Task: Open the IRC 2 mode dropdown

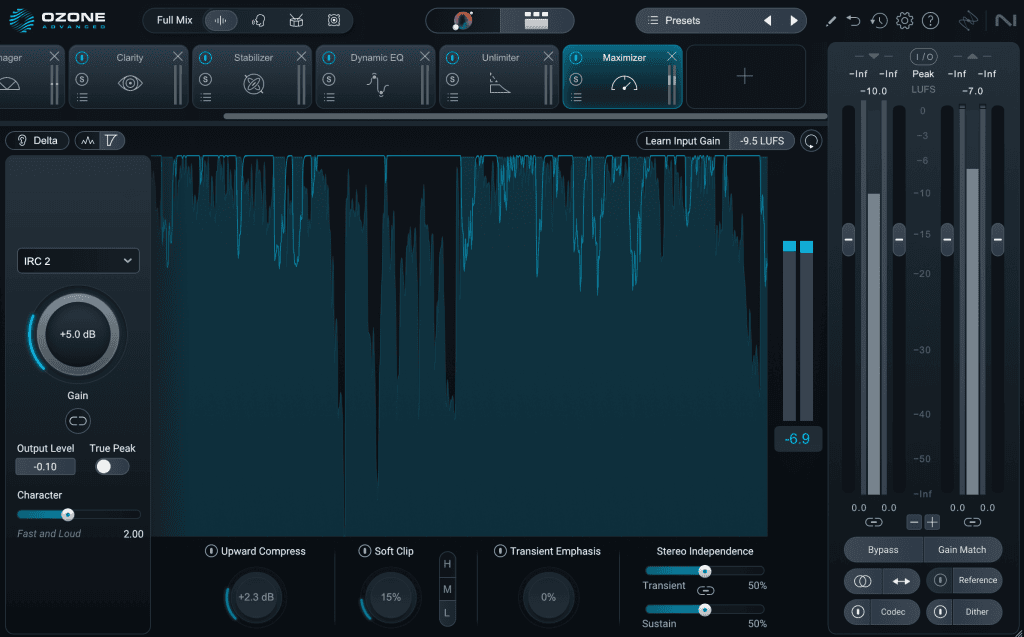Action: point(78,261)
